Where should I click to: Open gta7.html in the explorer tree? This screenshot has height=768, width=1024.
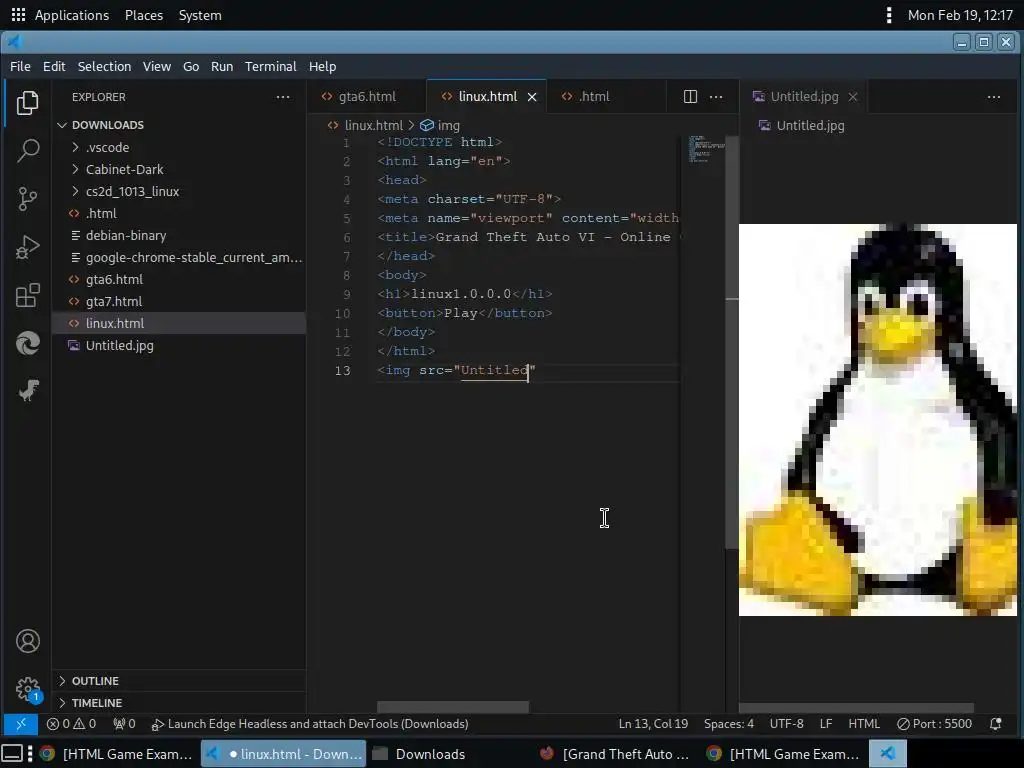[178, 302]
